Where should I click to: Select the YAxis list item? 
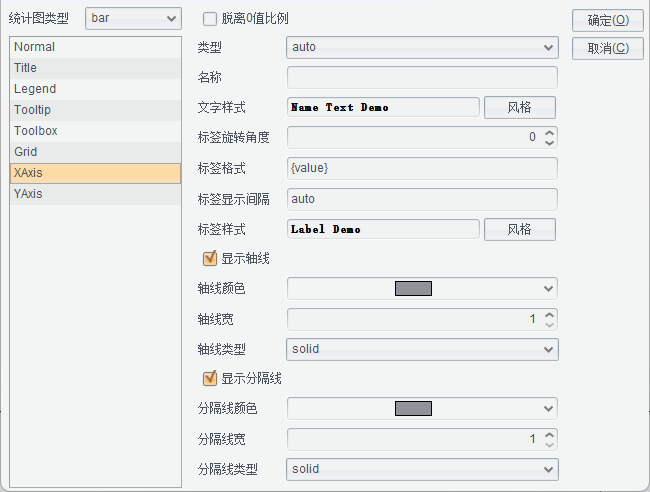tap(94, 194)
